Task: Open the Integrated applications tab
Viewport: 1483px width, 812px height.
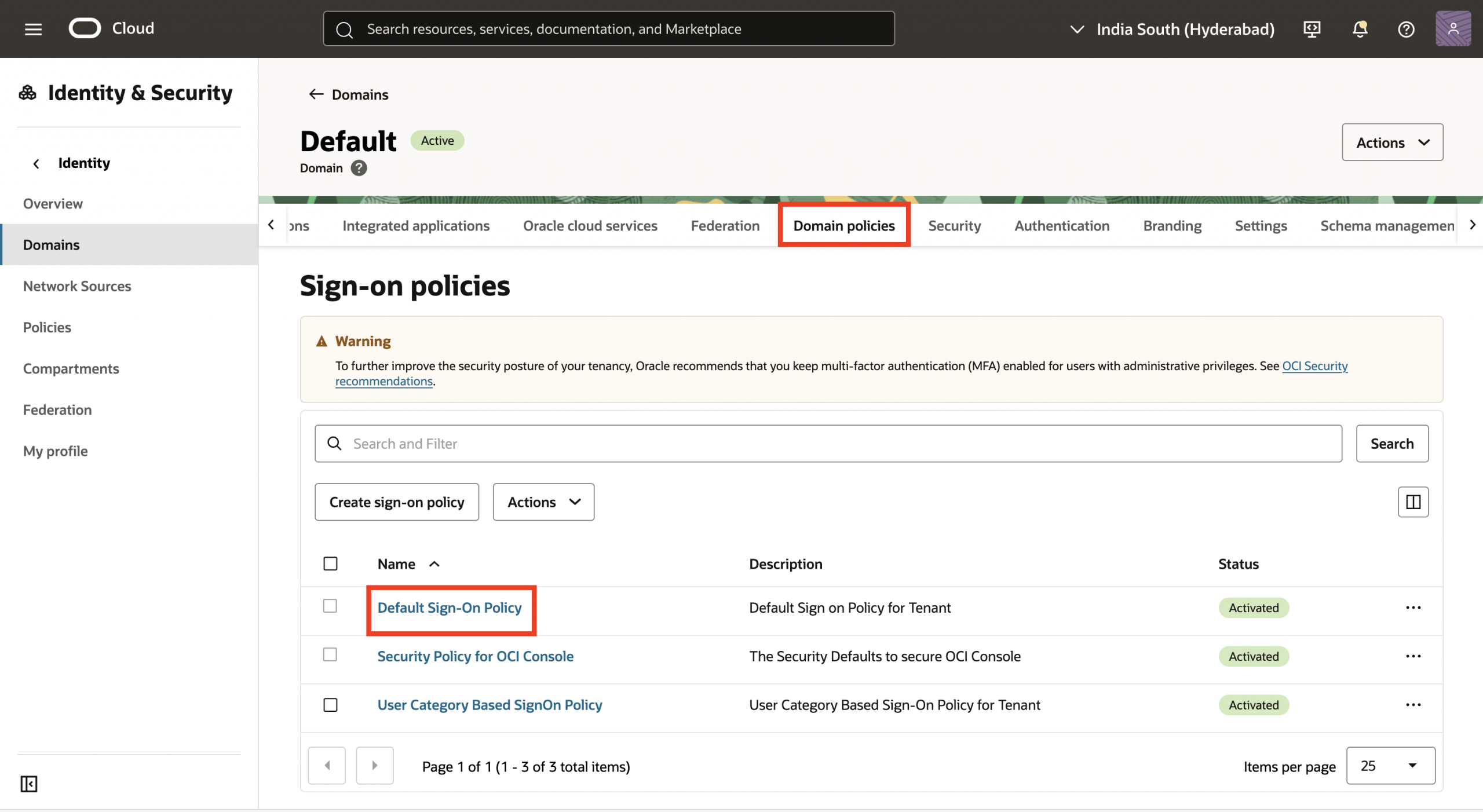Action: 416,226
